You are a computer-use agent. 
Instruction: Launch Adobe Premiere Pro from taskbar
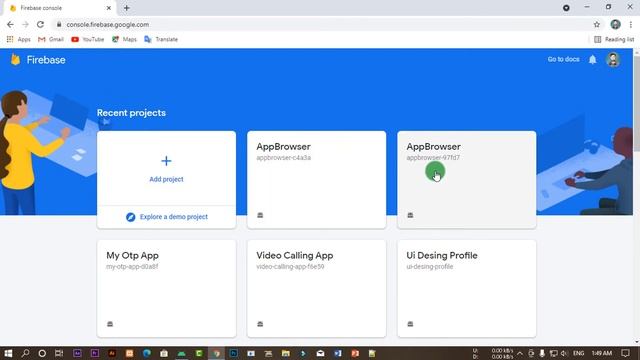pos(95,353)
